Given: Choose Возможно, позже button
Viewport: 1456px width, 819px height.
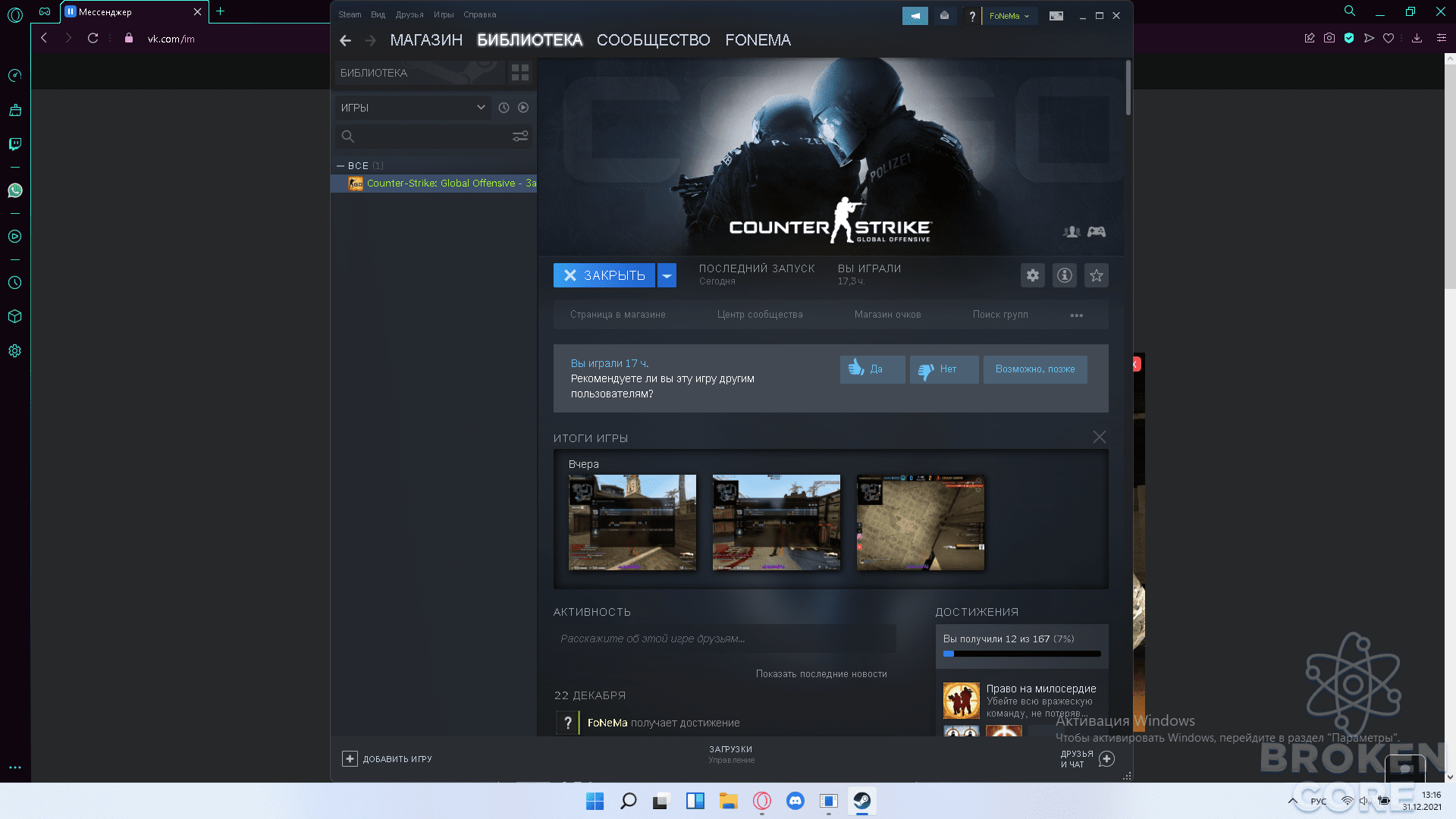Looking at the screenshot, I should pyautogui.click(x=1035, y=369).
